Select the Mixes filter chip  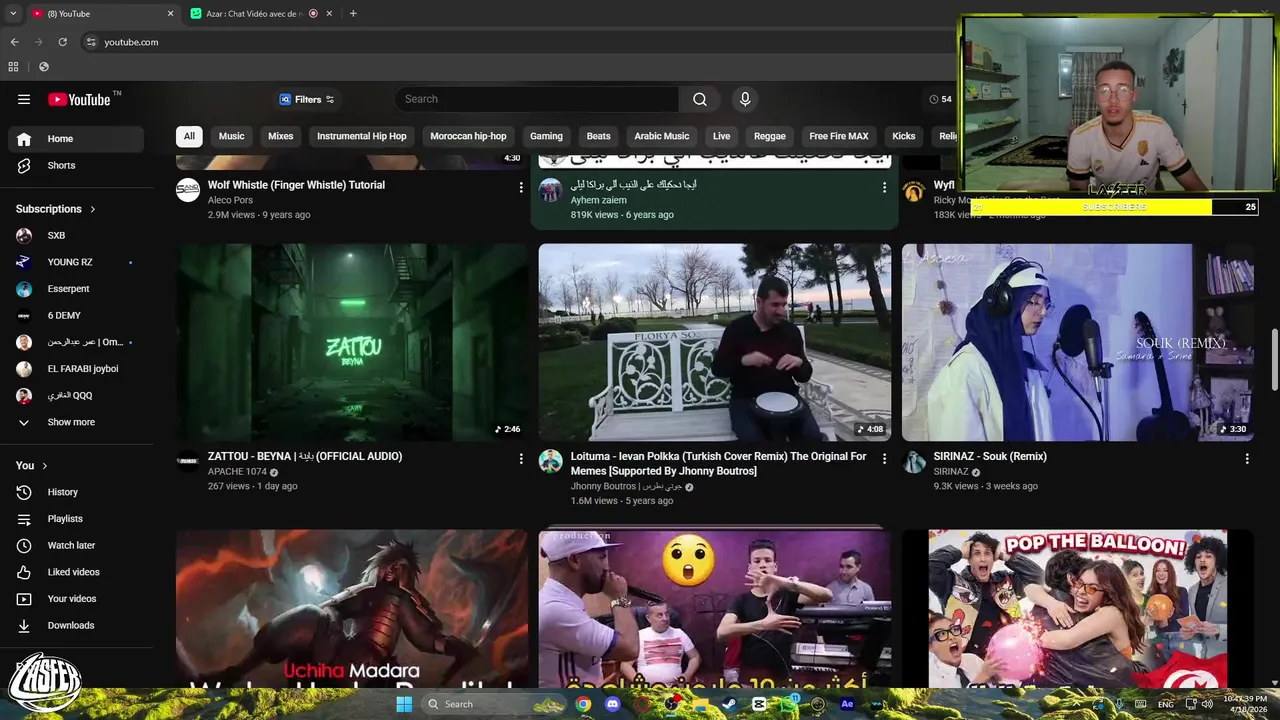[281, 136]
